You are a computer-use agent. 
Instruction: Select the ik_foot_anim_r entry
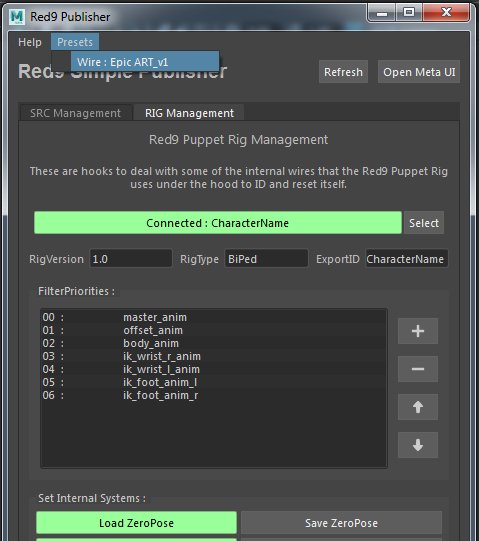point(213,395)
